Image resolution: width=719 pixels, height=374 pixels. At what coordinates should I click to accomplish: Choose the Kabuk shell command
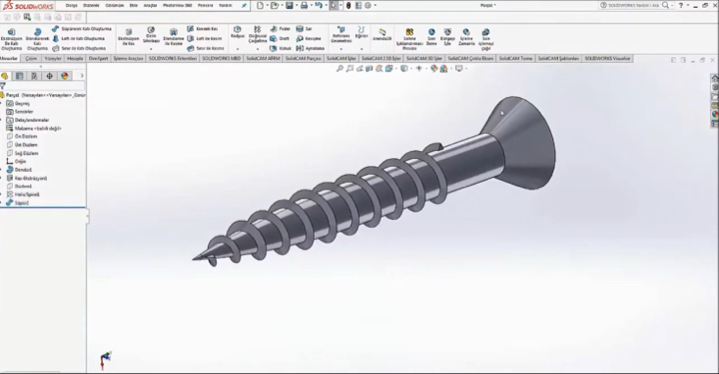(281, 48)
